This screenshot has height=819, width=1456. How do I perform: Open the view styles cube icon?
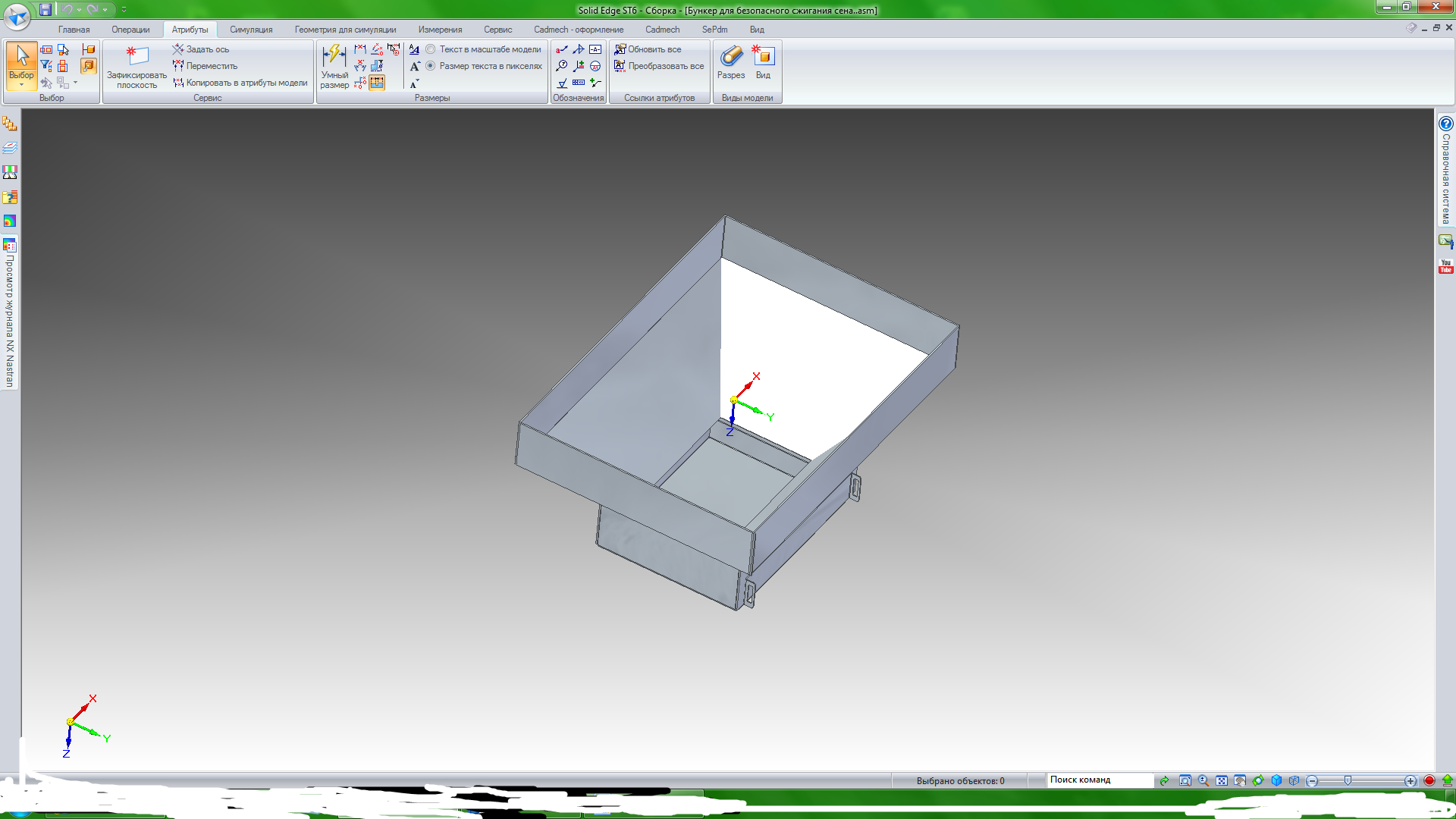click(1276, 780)
